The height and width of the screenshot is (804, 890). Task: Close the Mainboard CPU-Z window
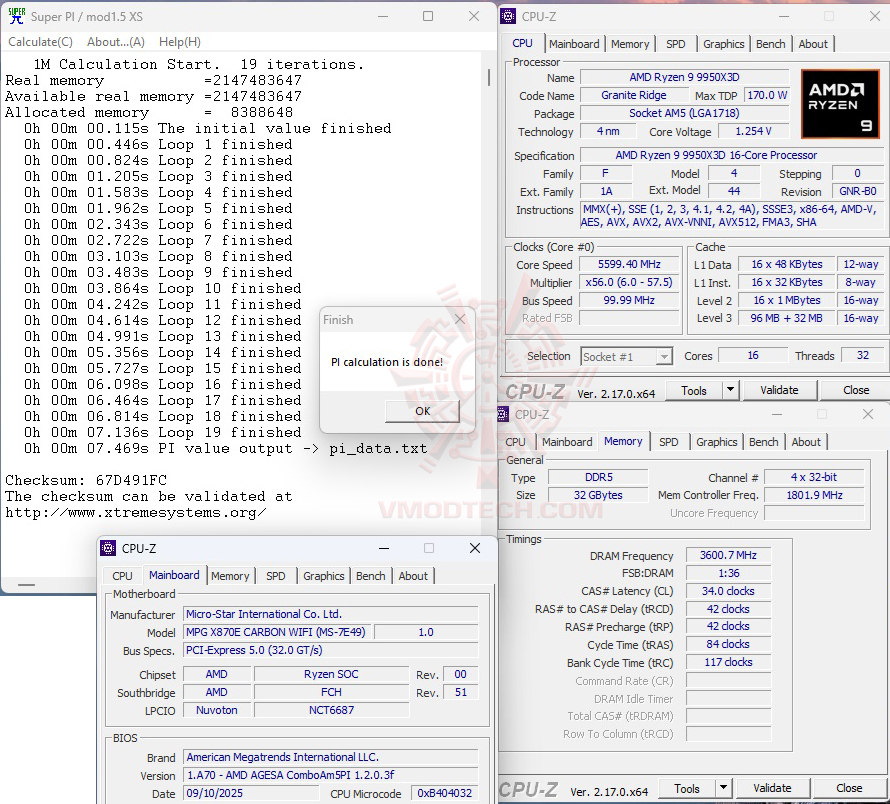coord(475,548)
